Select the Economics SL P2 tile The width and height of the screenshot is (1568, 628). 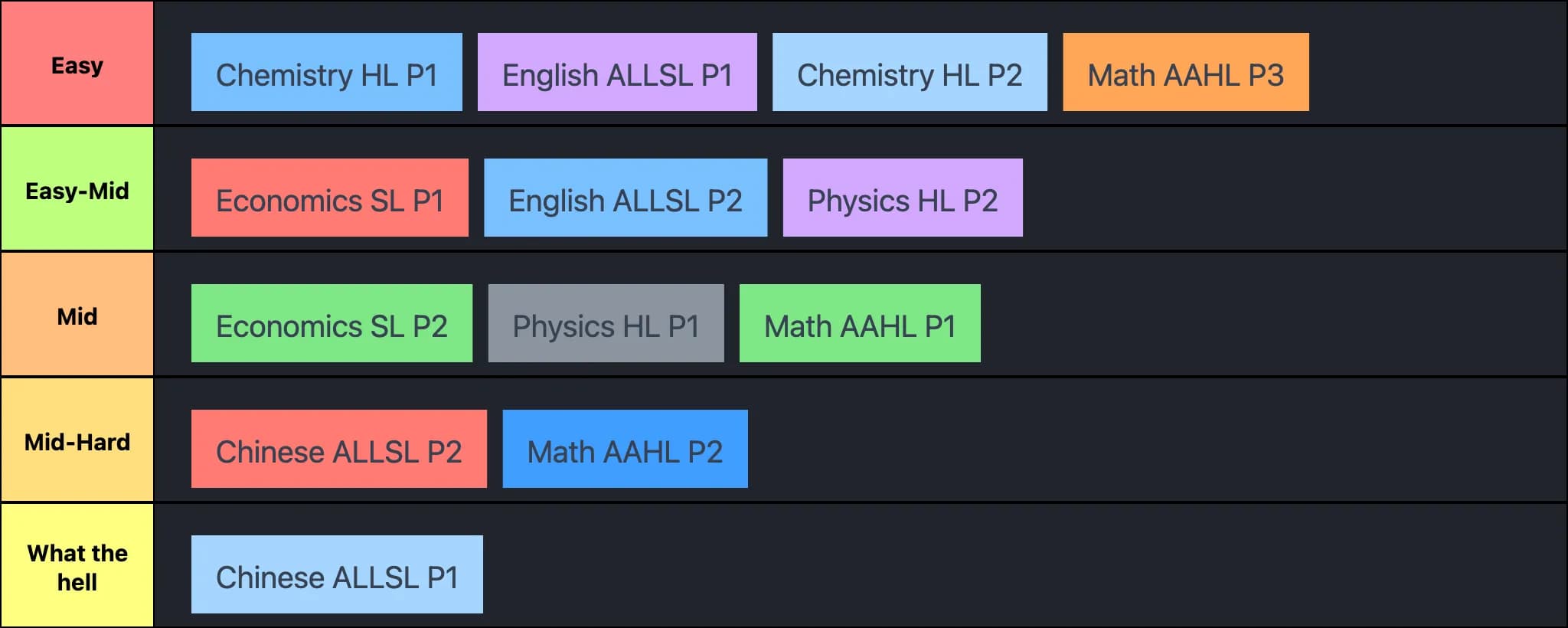[332, 323]
